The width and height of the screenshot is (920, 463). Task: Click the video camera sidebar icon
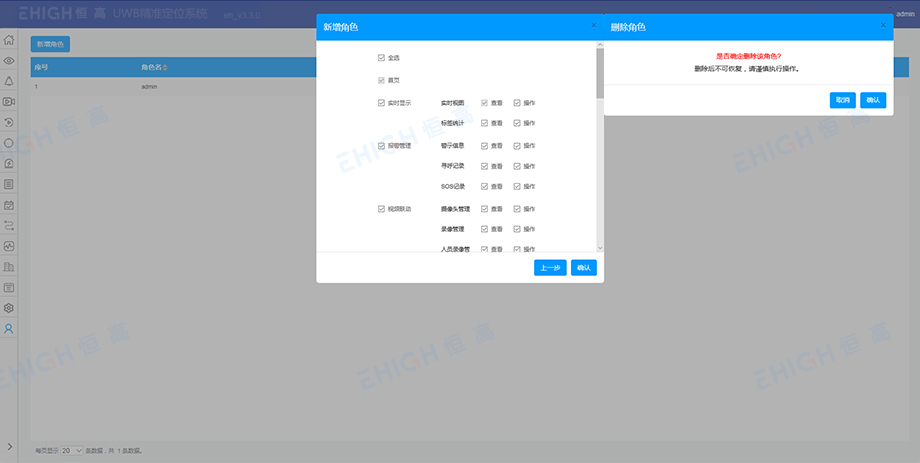[9, 101]
